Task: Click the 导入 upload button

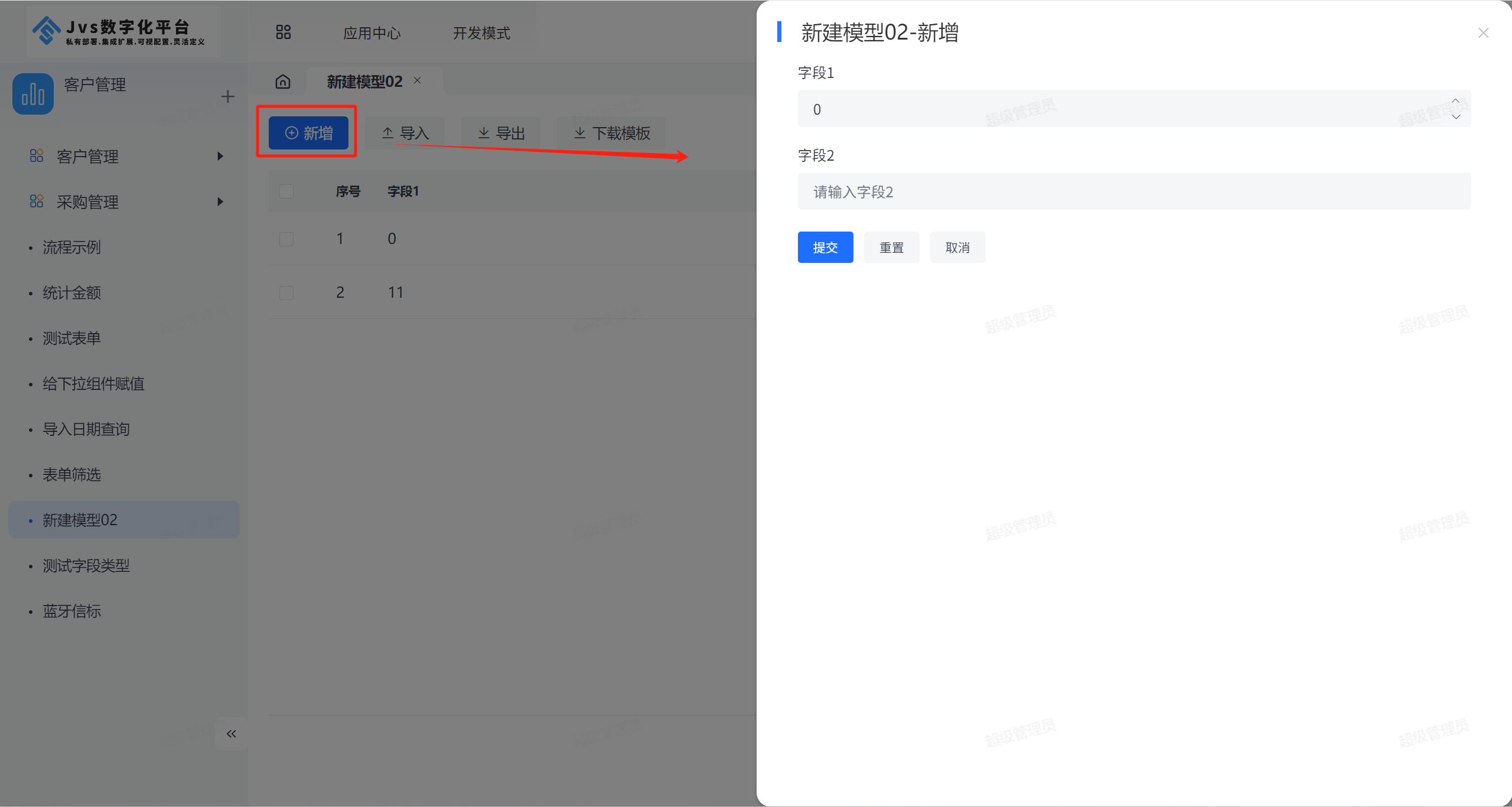Action: [x=405, y=133]
